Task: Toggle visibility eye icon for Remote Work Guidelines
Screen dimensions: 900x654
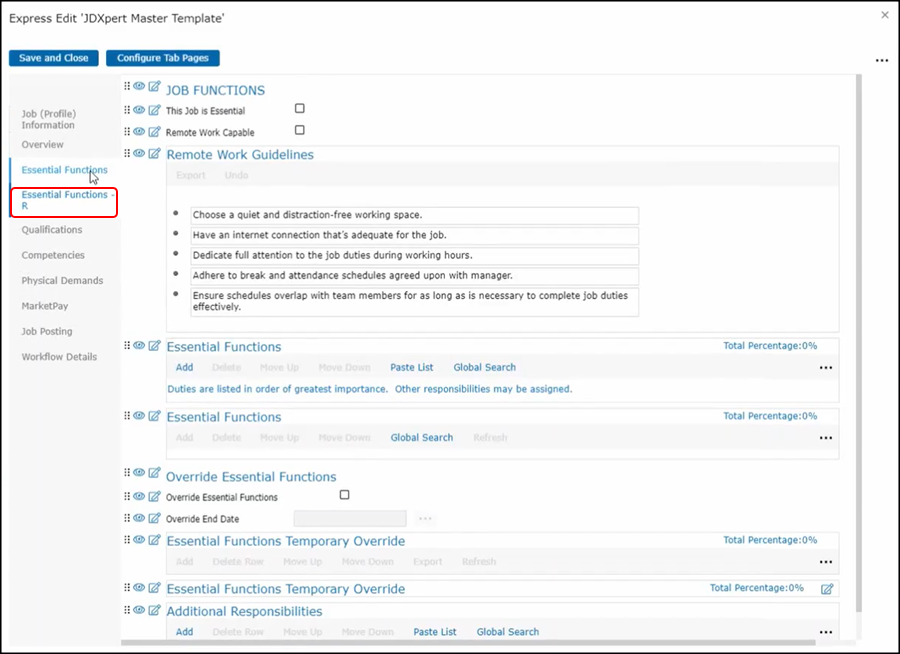Action: [x=140, y=154]
